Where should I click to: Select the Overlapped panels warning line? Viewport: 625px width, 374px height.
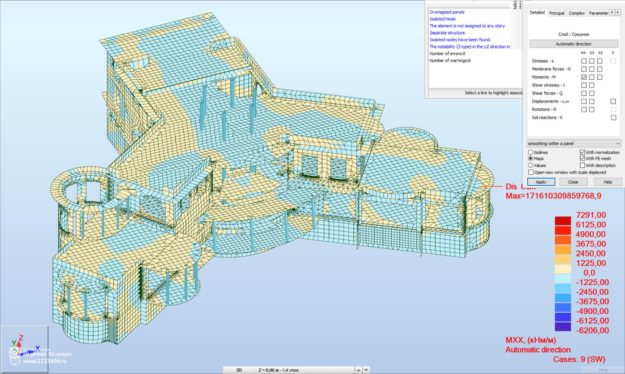point(447,12)
